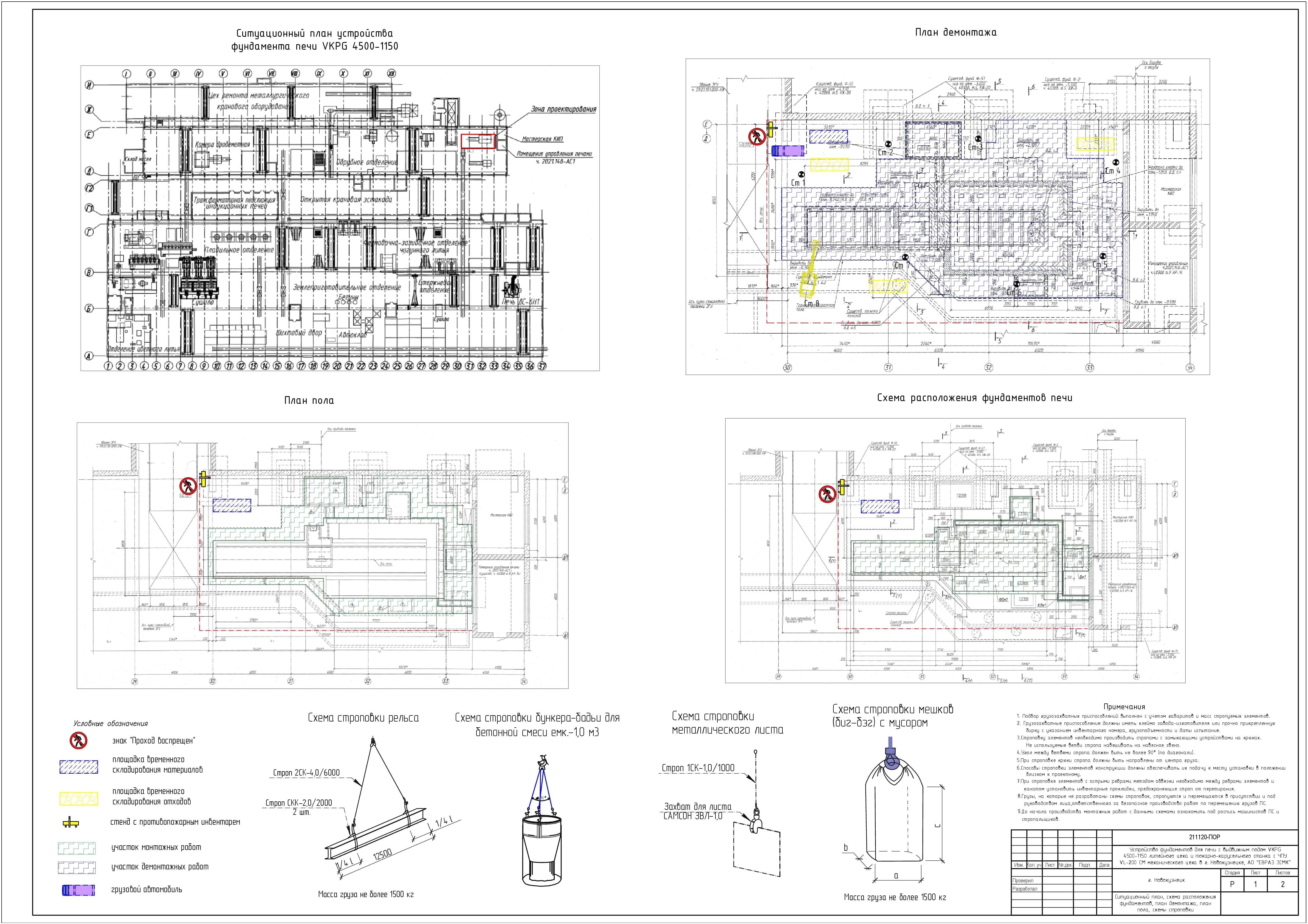Select the heading 'Схема строповки рельса'
Image resolution: width=1308 pixels, height=924 pixels.
(x=363, y=718)
